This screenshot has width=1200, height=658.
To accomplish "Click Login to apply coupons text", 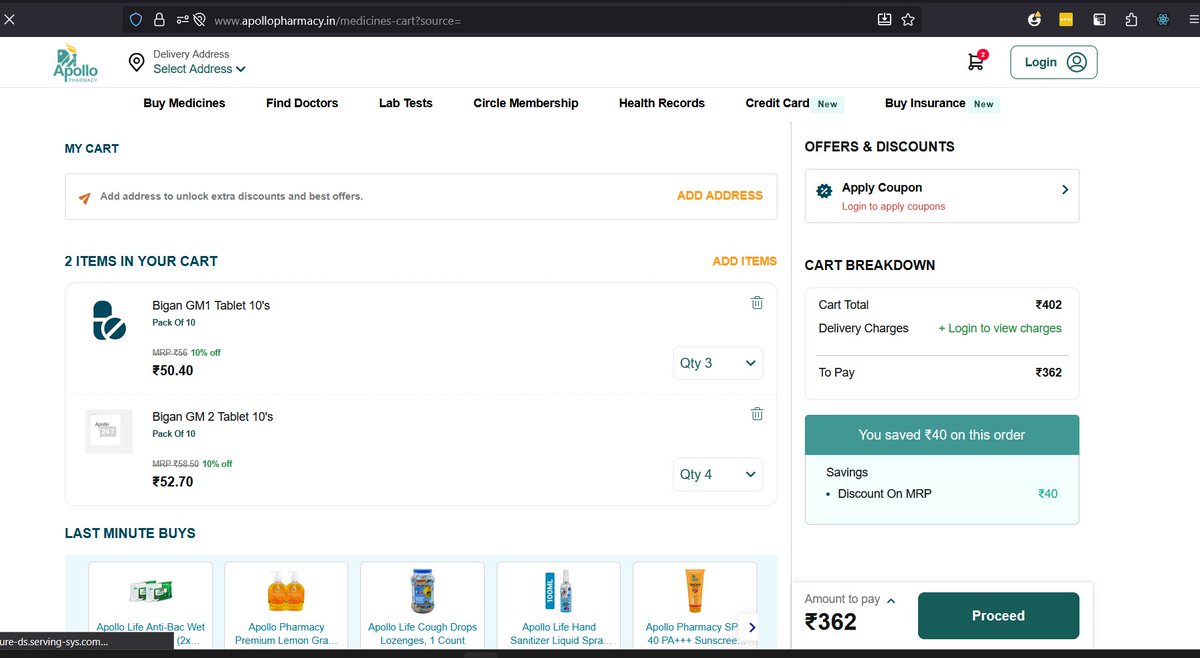I will [x=893, y=206].
